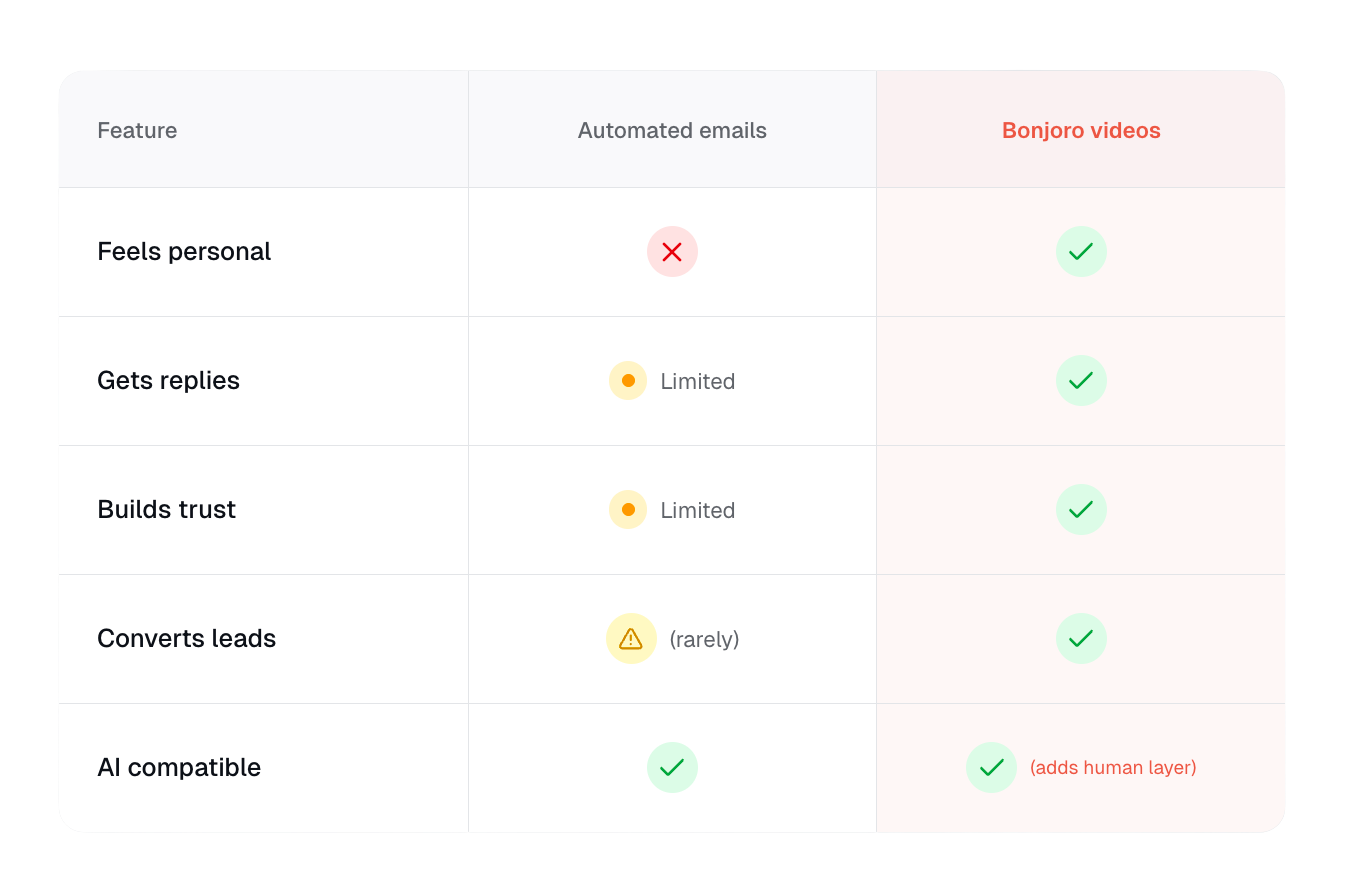This screenshot has height=892, width=1358.
Task: Click the Feature column header
Action: (x=137, y=131)
